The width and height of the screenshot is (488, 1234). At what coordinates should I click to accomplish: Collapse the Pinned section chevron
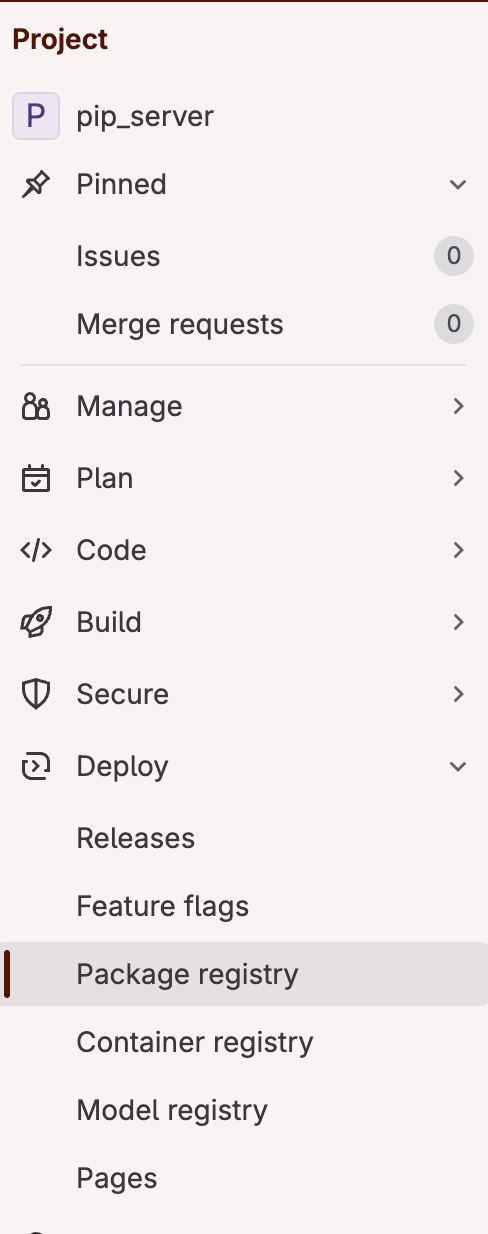click(458, 184)
